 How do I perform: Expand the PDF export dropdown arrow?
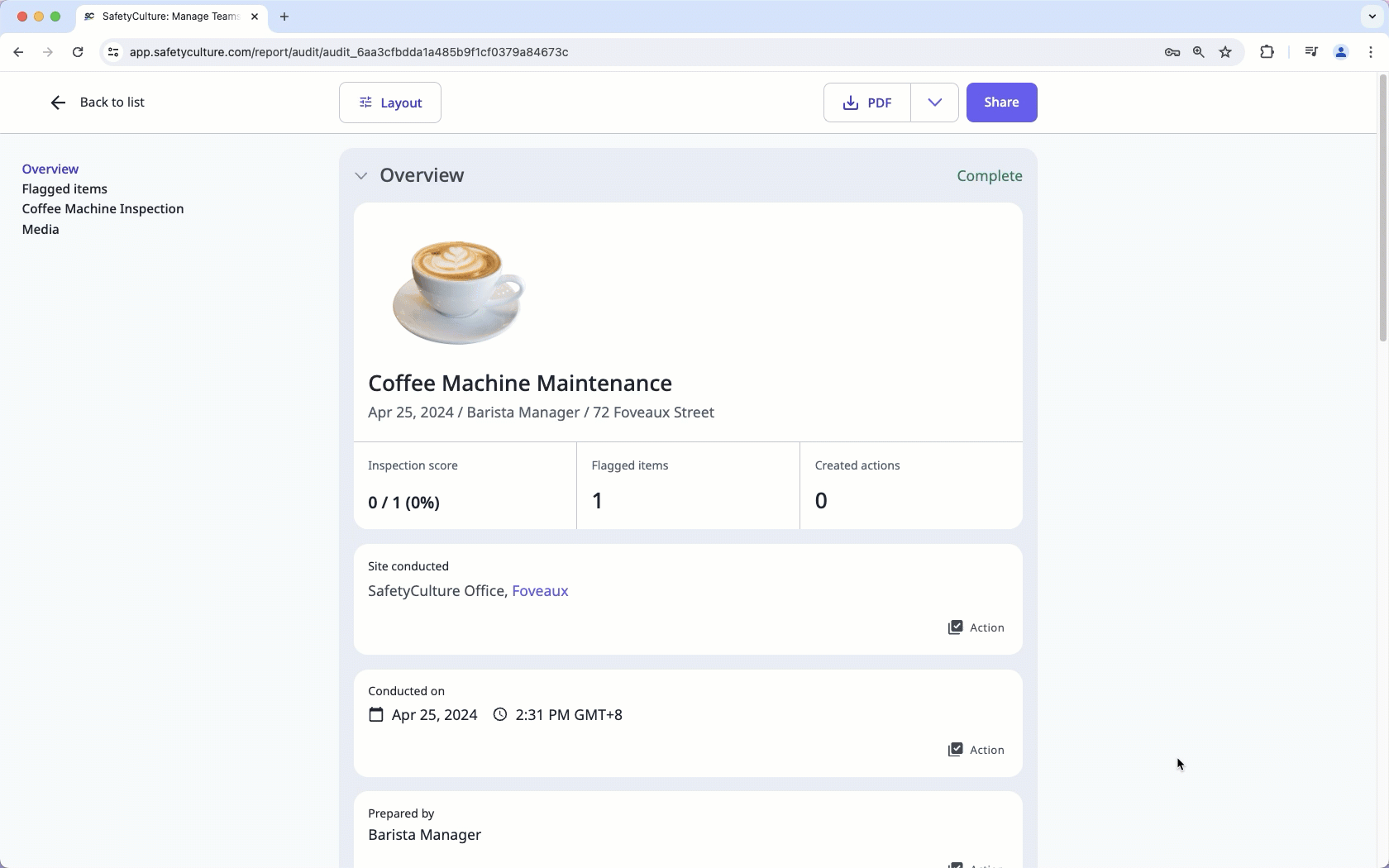(x=934, y=103)
